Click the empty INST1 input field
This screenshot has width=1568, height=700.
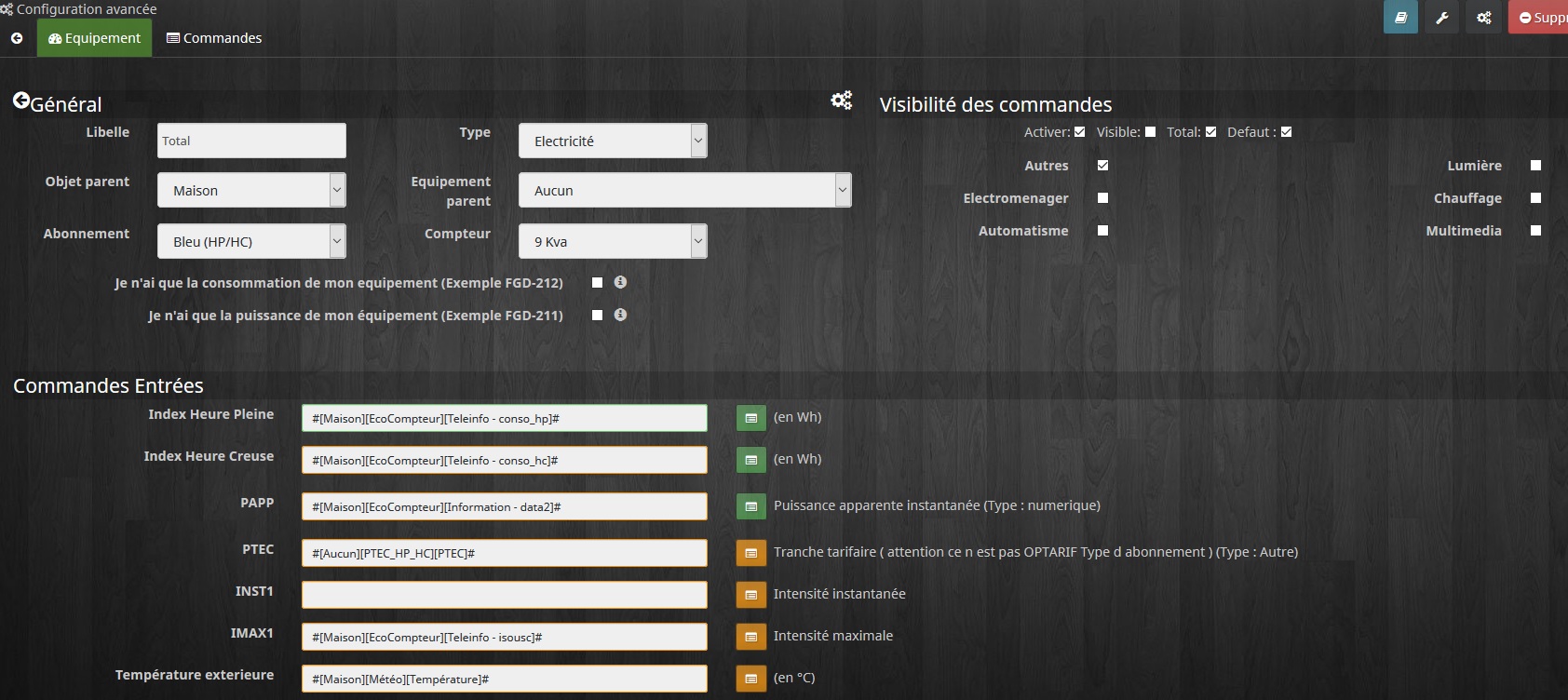coord(505,595)
